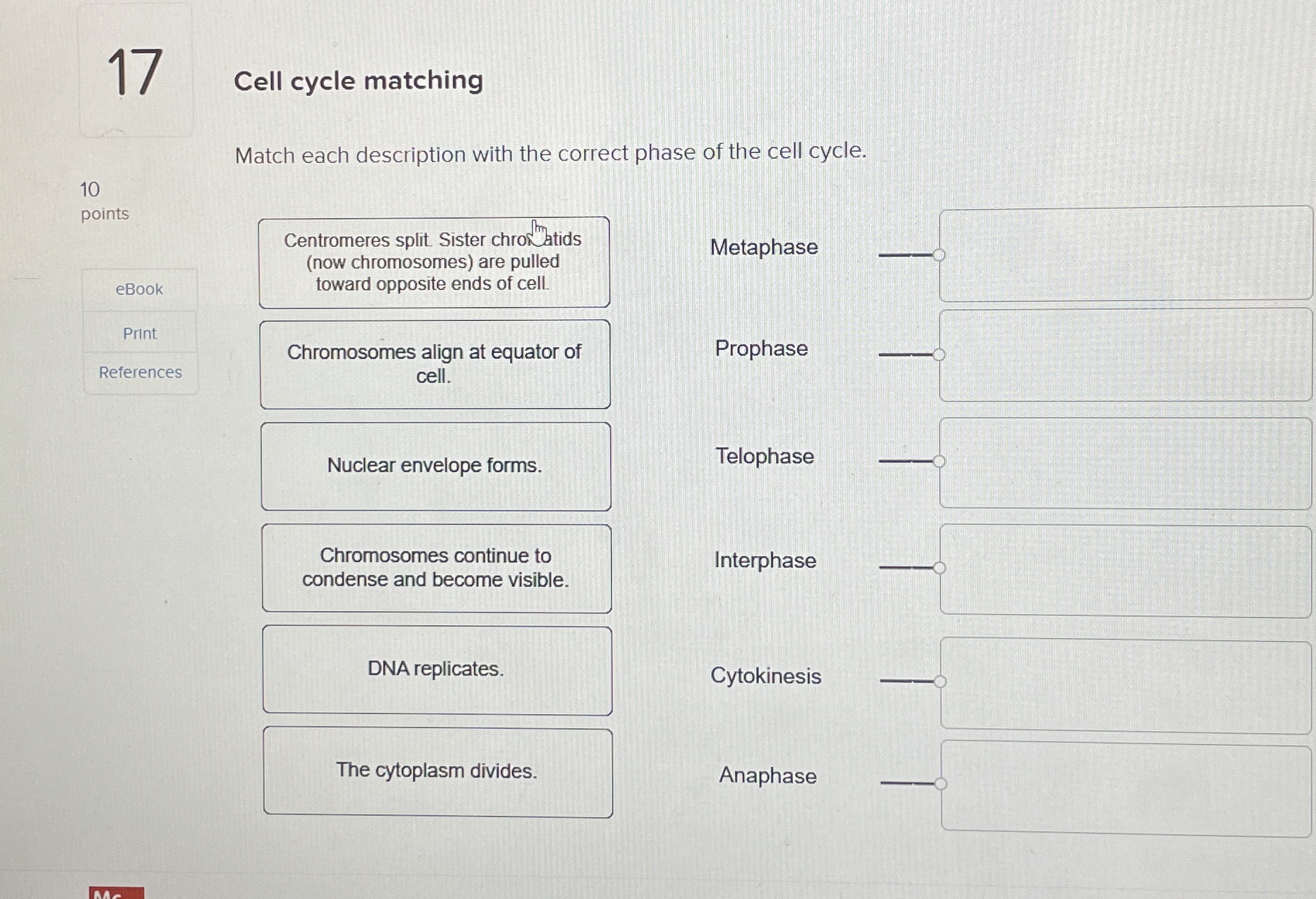
Task: Click the Anaphase connector circle
Action: pos(940,783)
